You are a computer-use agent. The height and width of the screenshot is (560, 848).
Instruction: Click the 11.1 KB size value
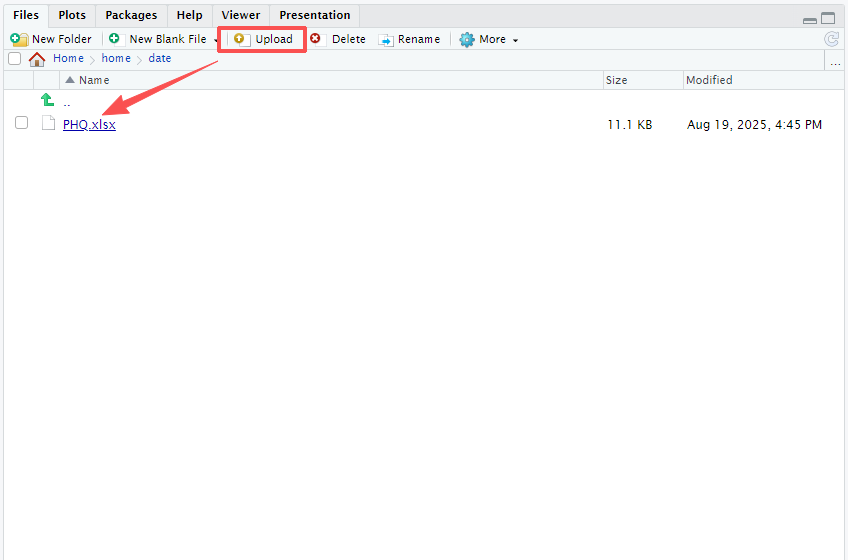(630, 124)
